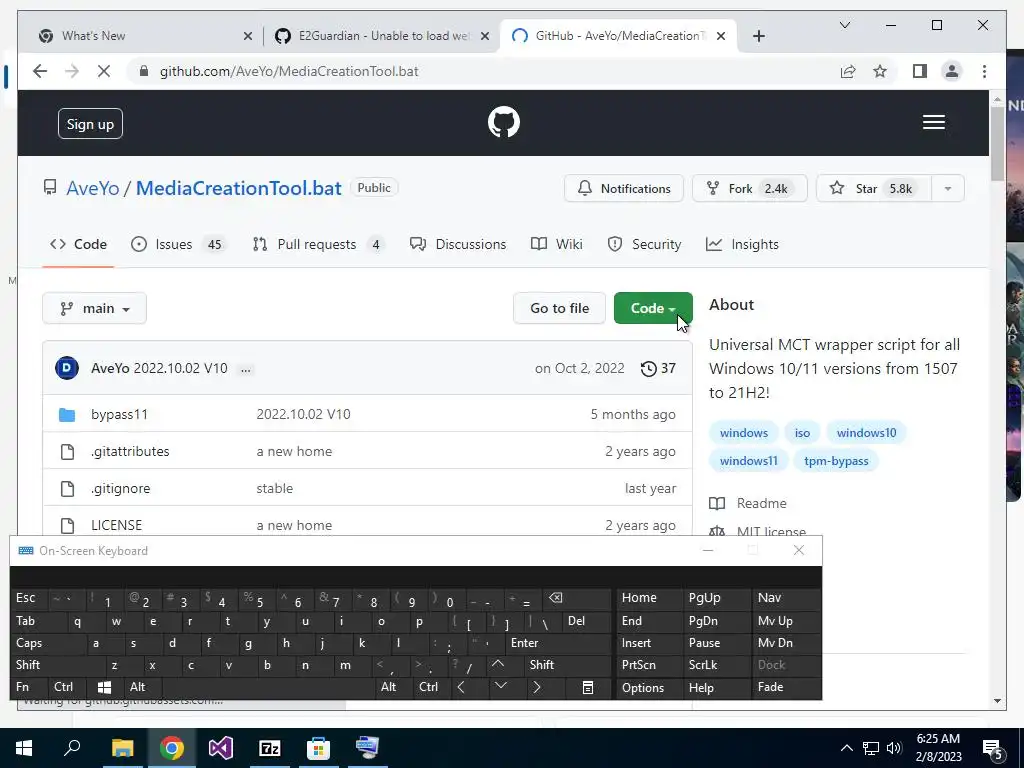Click the Sign up button
Screen dimensions: 1024x768
[90, 124]
